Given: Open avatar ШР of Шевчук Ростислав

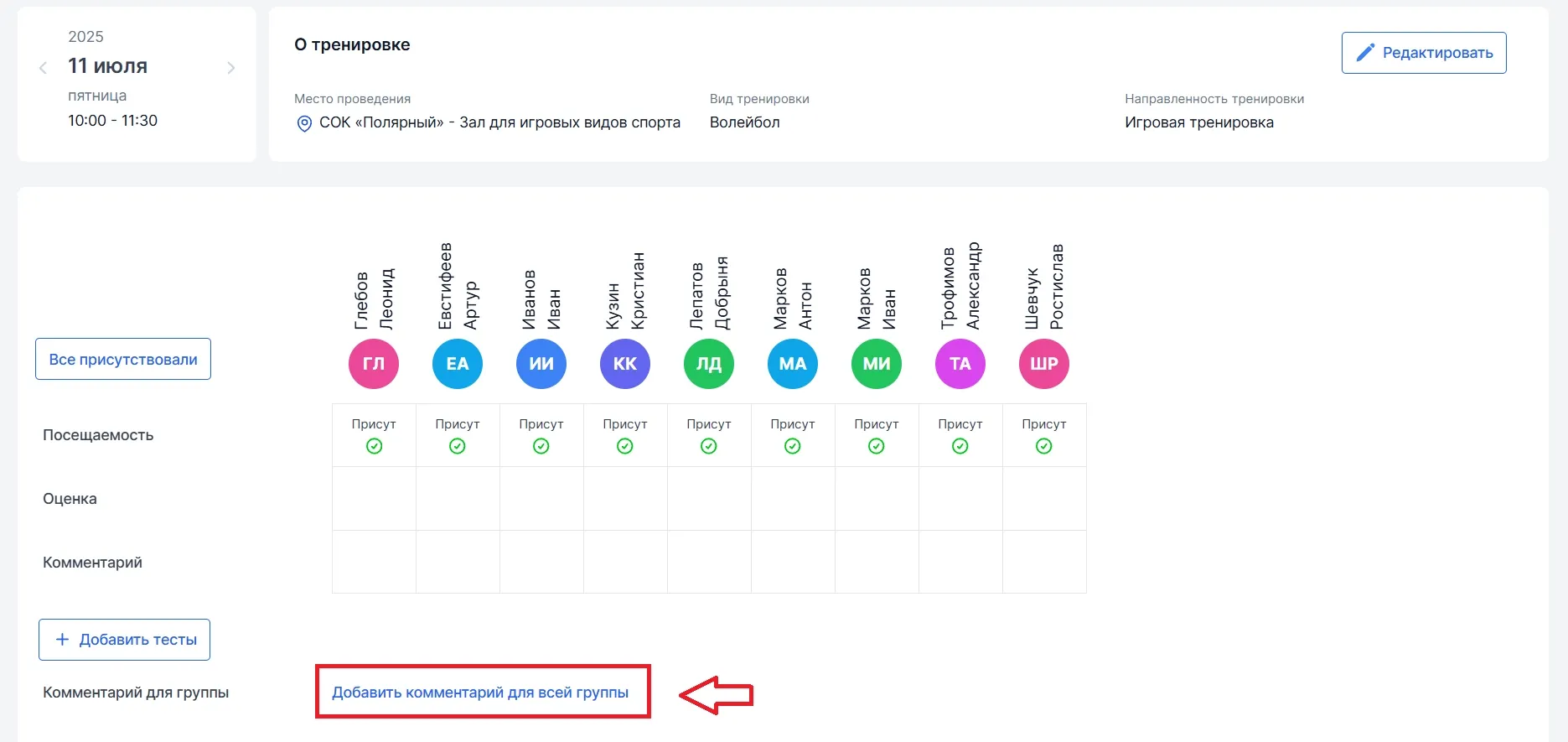Looking at the screenshot, I should tap(1044, 364).
